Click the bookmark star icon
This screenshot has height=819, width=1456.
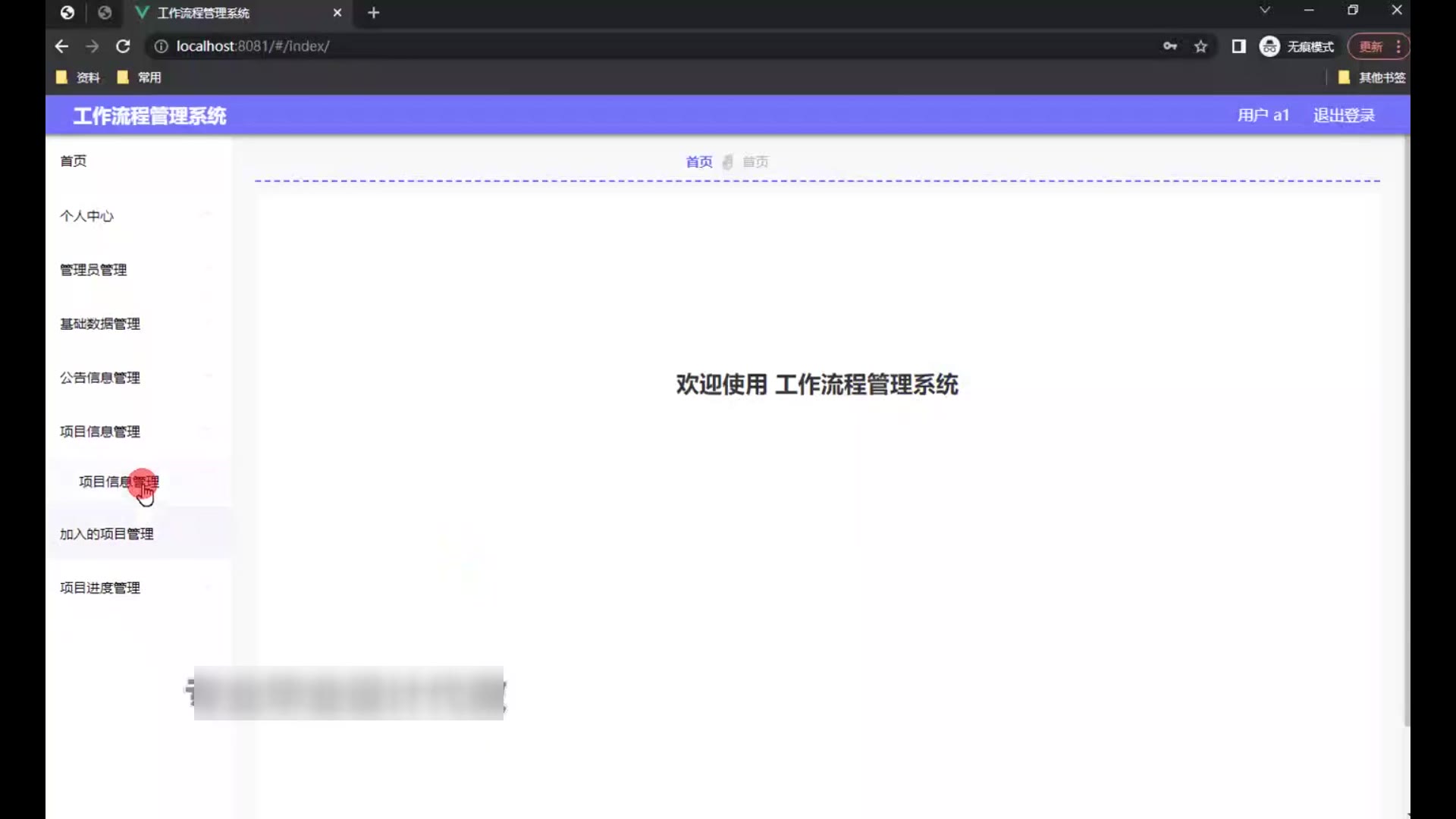(x=1200, y=46)
